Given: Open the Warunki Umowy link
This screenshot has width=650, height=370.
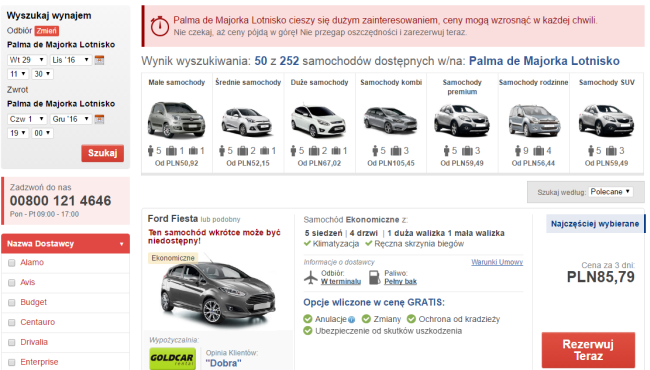Looking at the screenshot, I should [x=497, y=262].
